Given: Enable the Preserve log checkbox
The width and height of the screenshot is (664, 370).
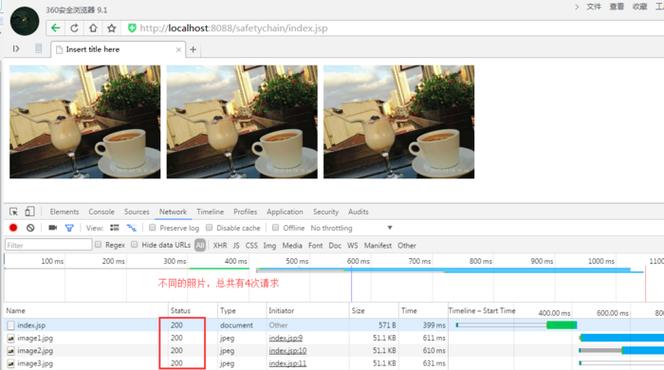Looking at the screenshot, I should pos(152,228).
